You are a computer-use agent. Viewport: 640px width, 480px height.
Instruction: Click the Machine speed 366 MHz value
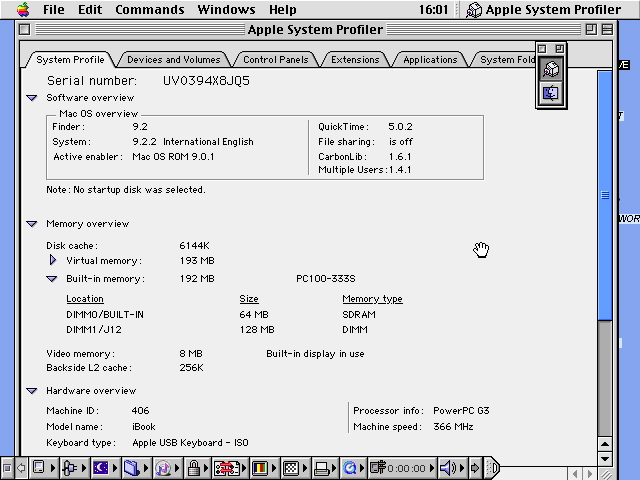tap(453, 427)
